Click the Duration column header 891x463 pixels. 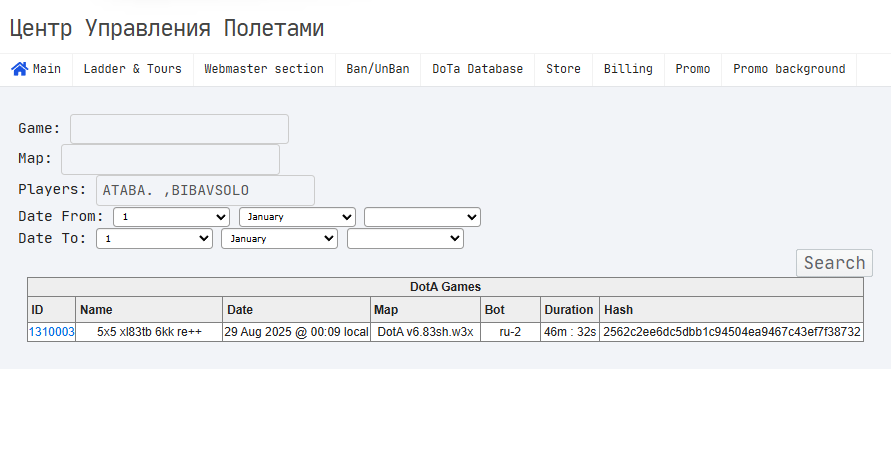(x=570, y=310)
